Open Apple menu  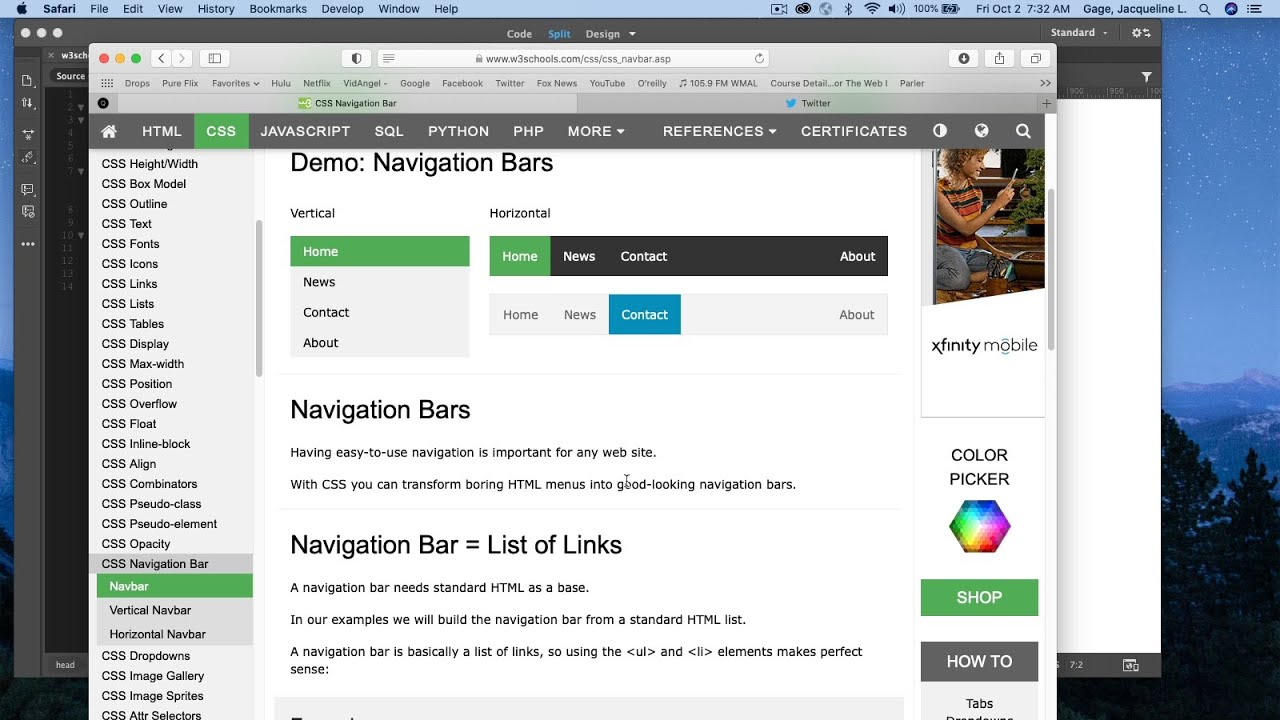pos(22,9)
